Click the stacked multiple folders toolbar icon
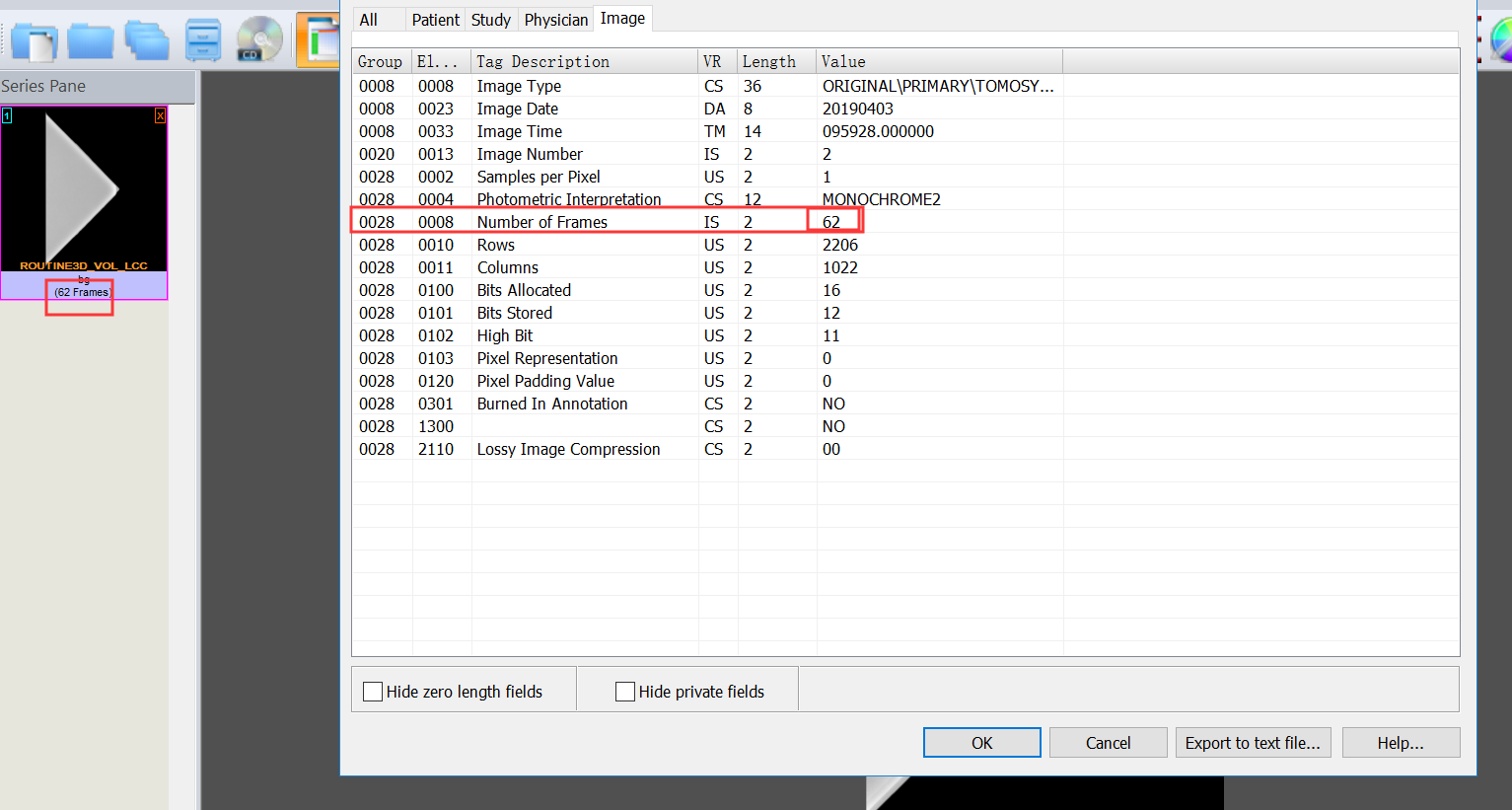1512x810 pixels. click(147, 40)
